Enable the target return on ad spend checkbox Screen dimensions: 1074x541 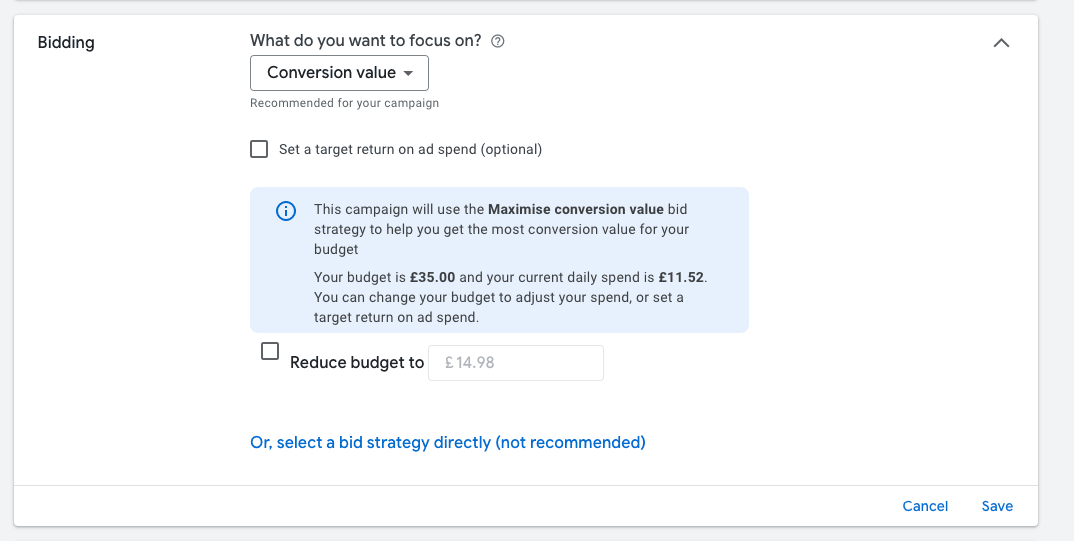pyautogui.click(x=259, y=149)
